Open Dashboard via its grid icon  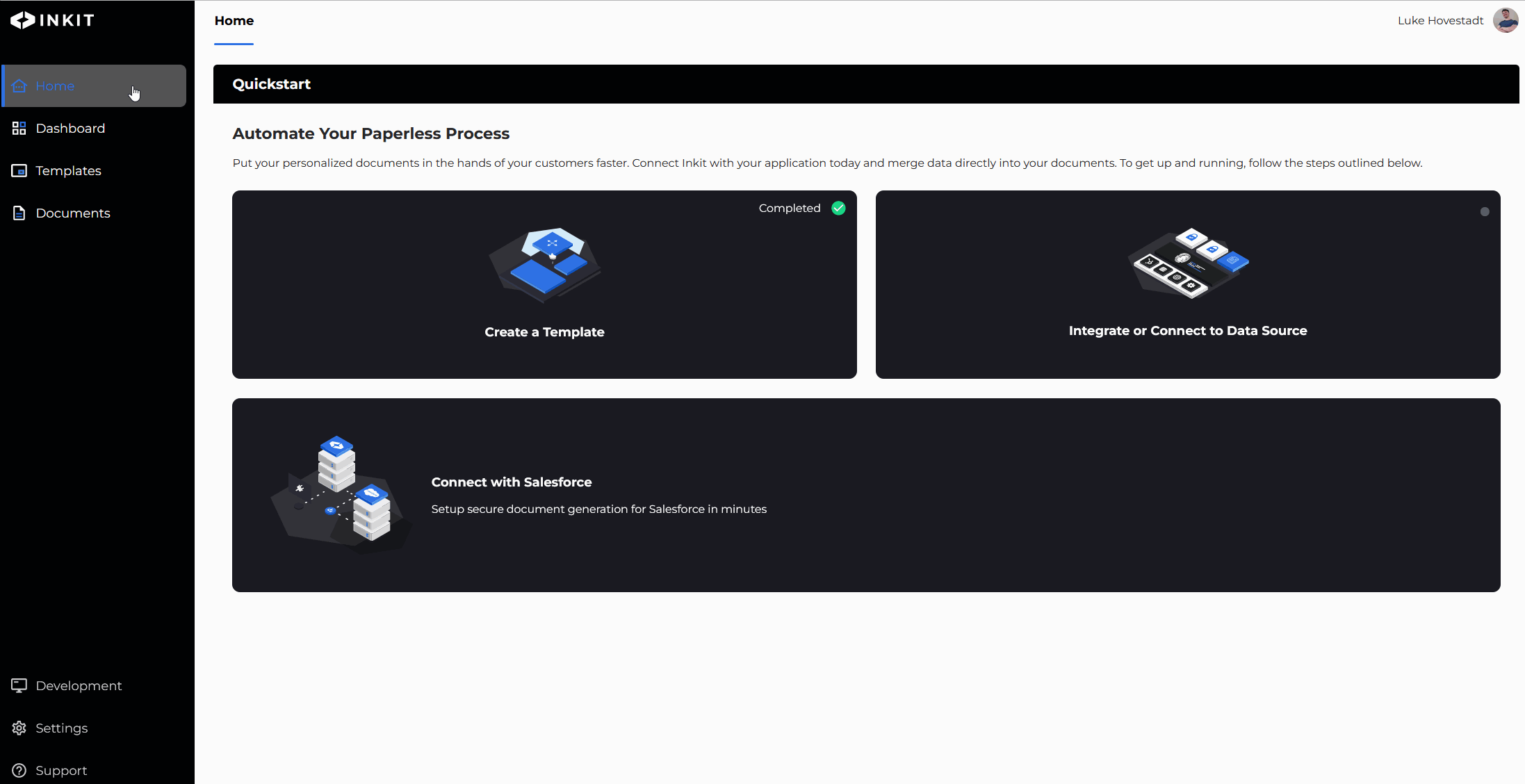pyautogui.click(x=19, y=128)
